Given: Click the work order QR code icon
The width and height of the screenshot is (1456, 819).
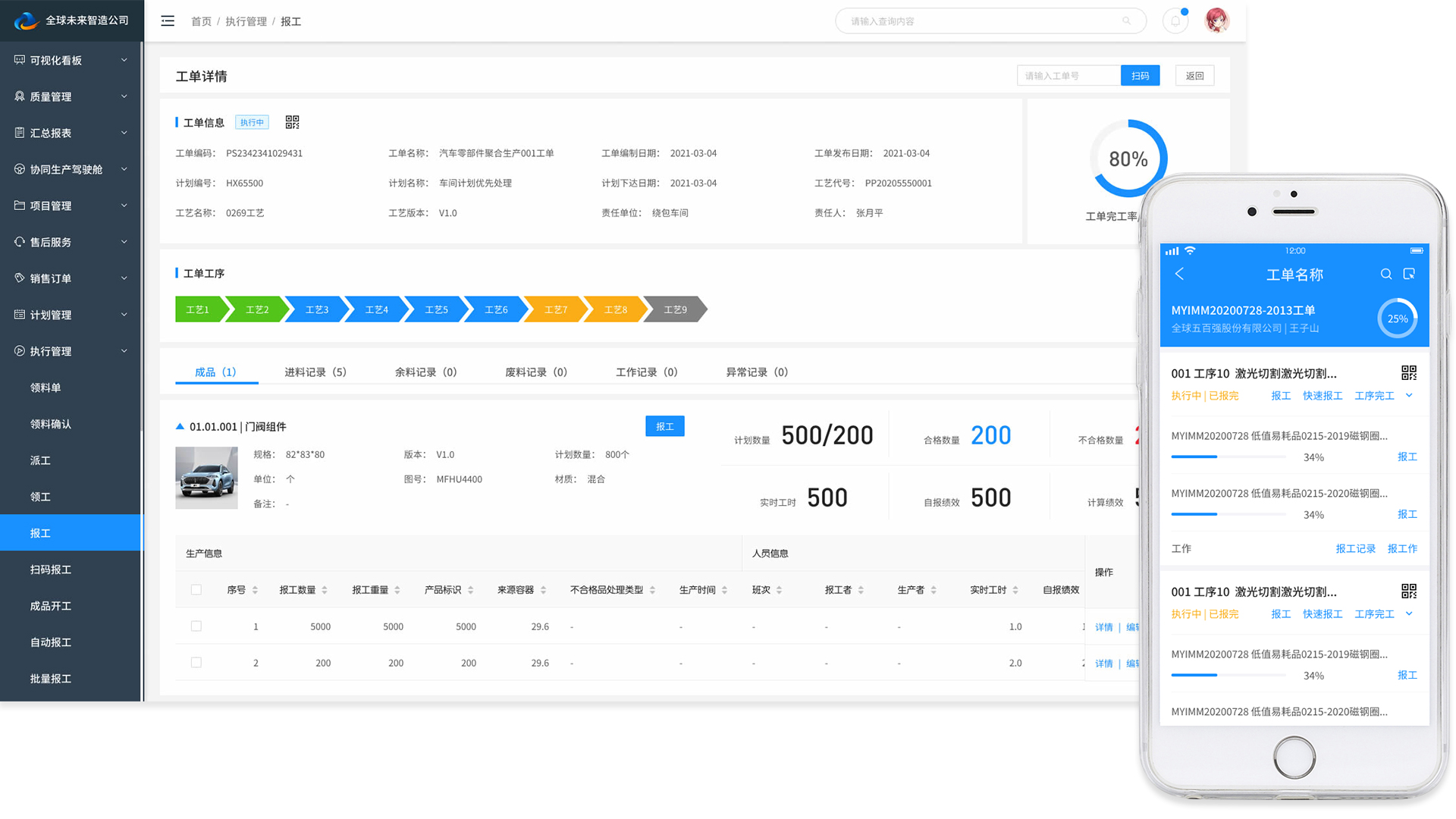Looking at the screenshot, I should click(x=292, y=122).
